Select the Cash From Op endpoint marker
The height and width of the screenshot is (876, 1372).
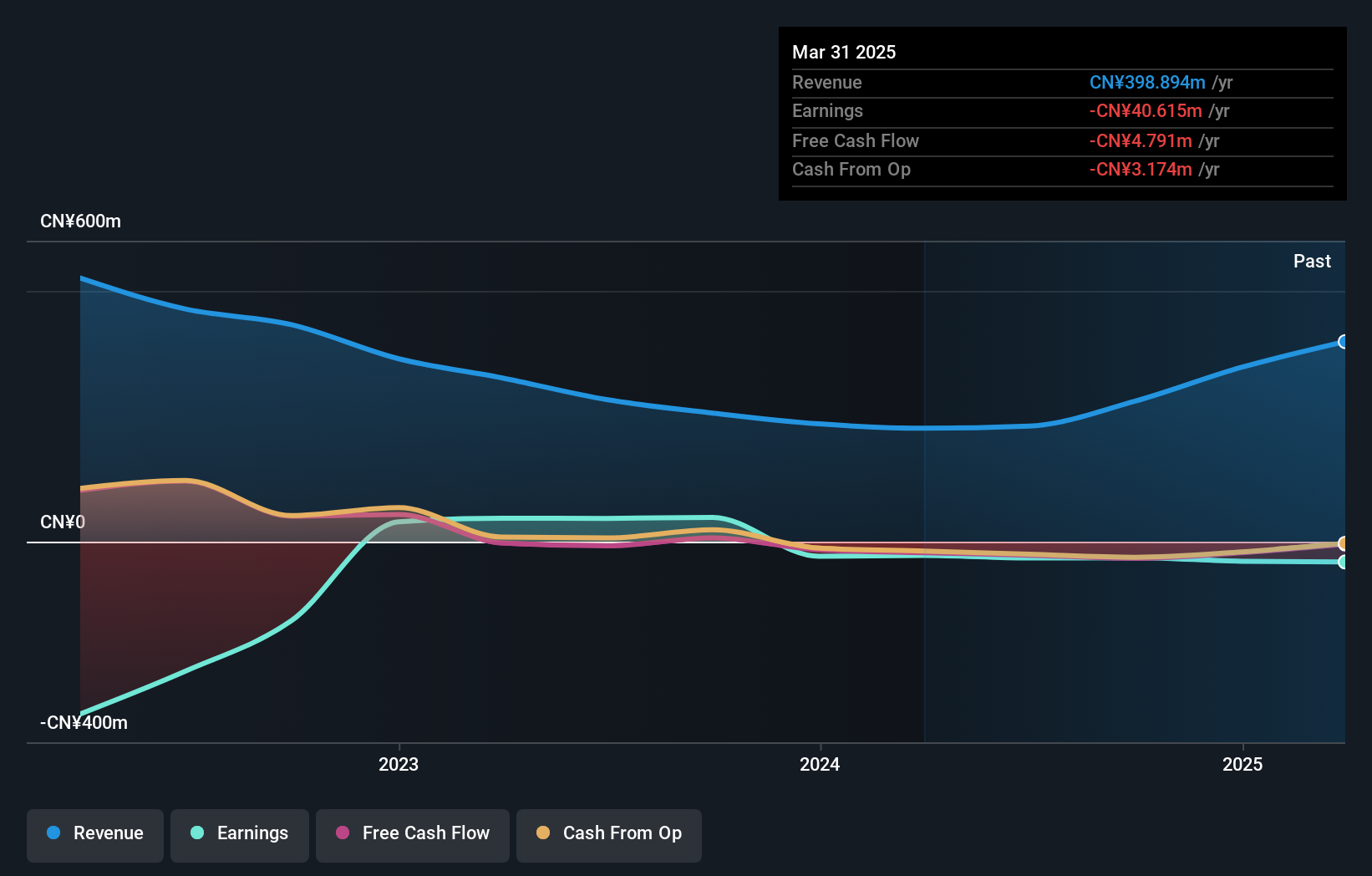tap(1343, 543)
